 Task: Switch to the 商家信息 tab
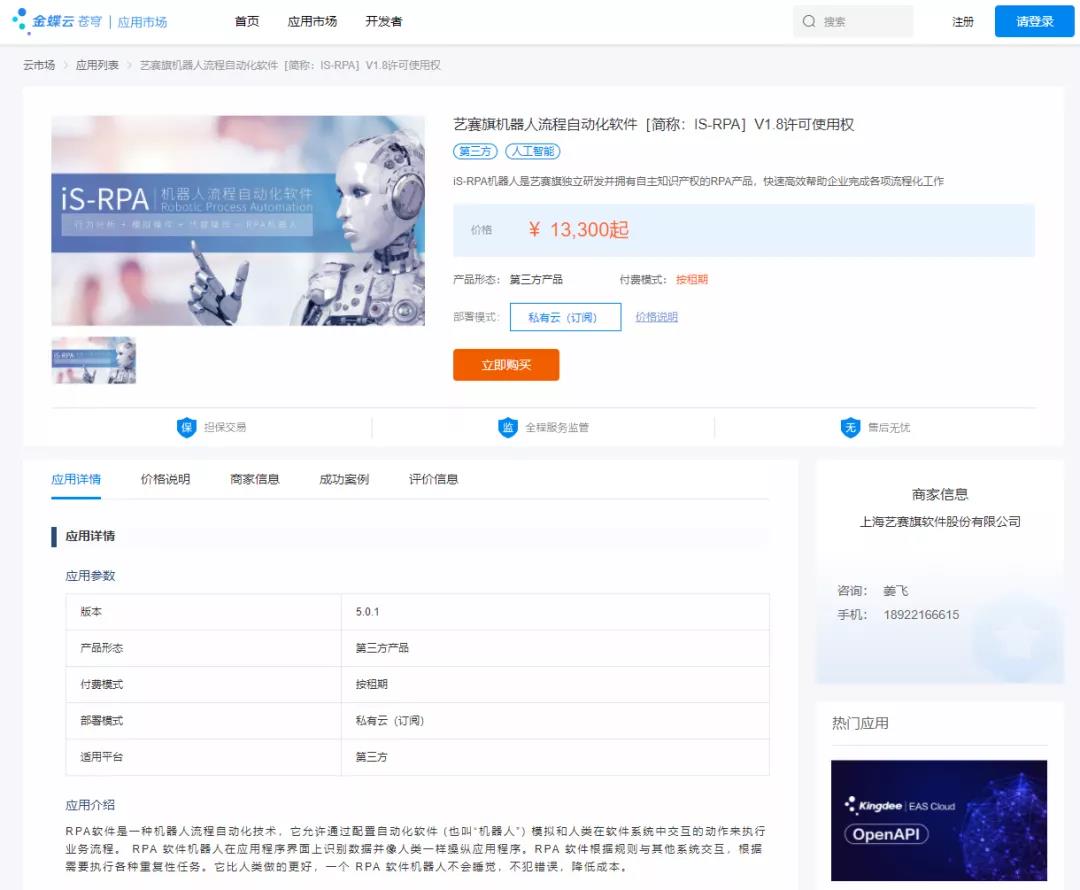pos(255,479)
